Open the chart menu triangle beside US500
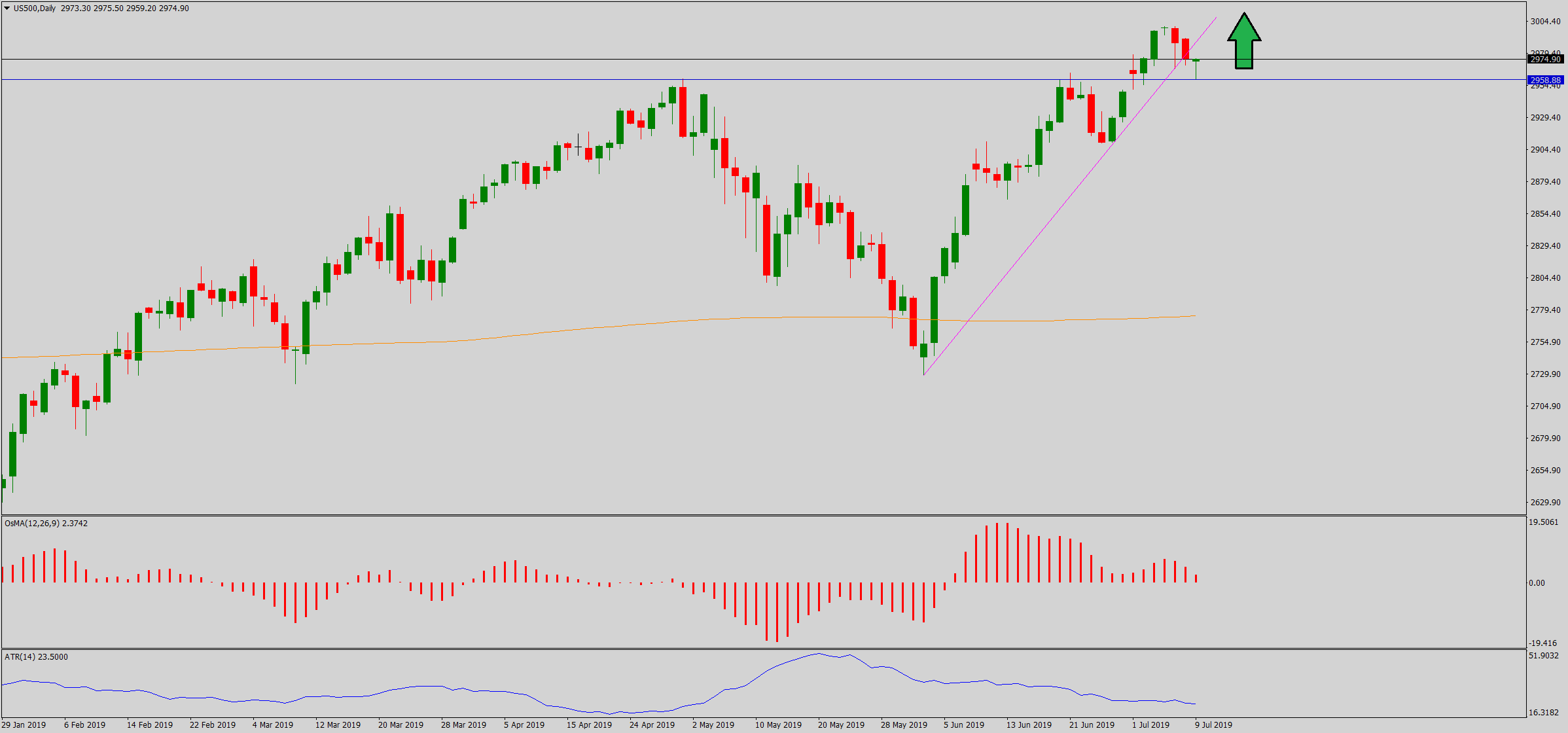Screen dimensions: 1568x733 click(7, 9)
